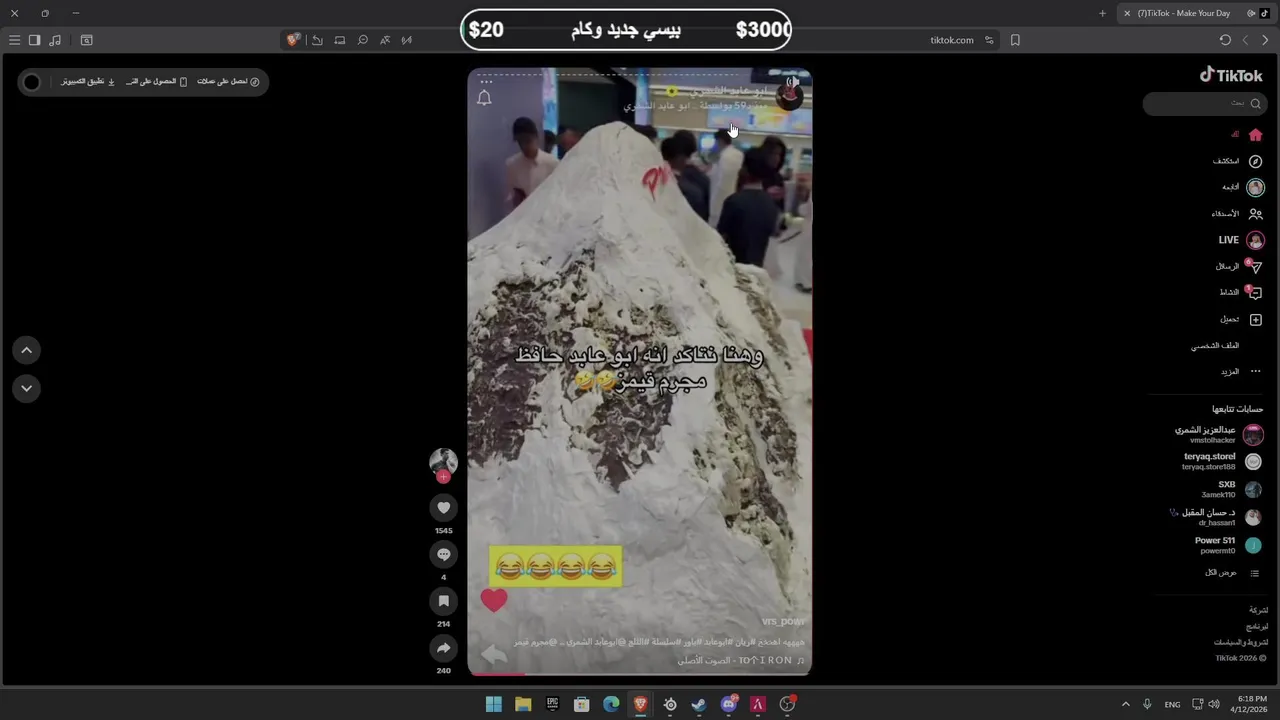Bookmark this page with the bookmark icon

[1015, 40]
